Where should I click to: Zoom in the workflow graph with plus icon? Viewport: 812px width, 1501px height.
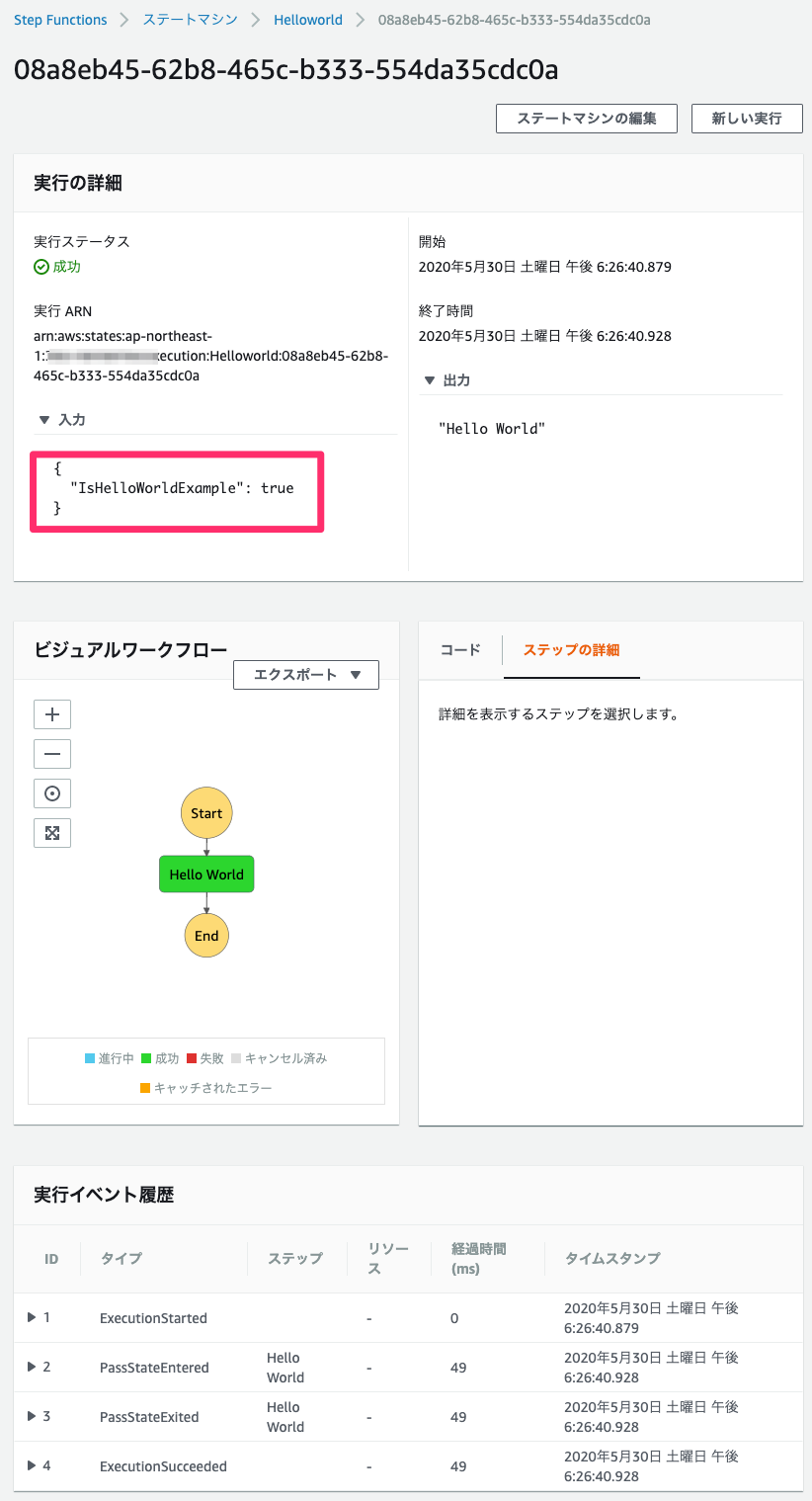pyautogui.click(x=52, y=714)
